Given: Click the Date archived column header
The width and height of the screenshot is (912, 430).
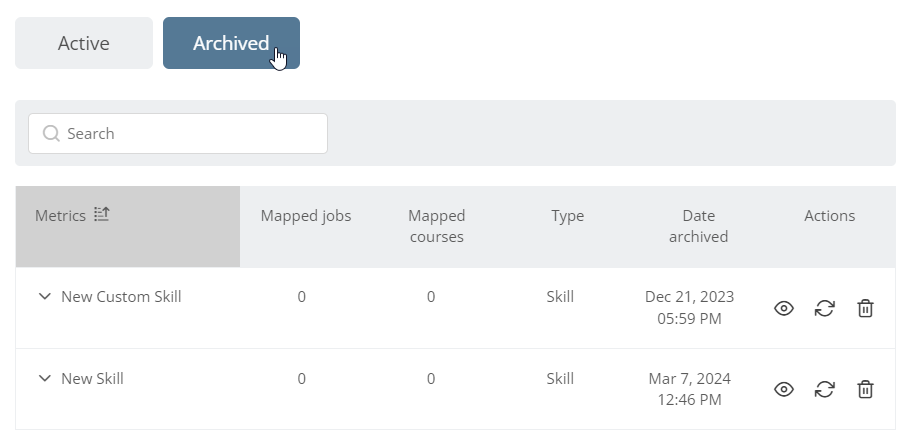Looking at the screenshot, I should [x=699, y=226].
